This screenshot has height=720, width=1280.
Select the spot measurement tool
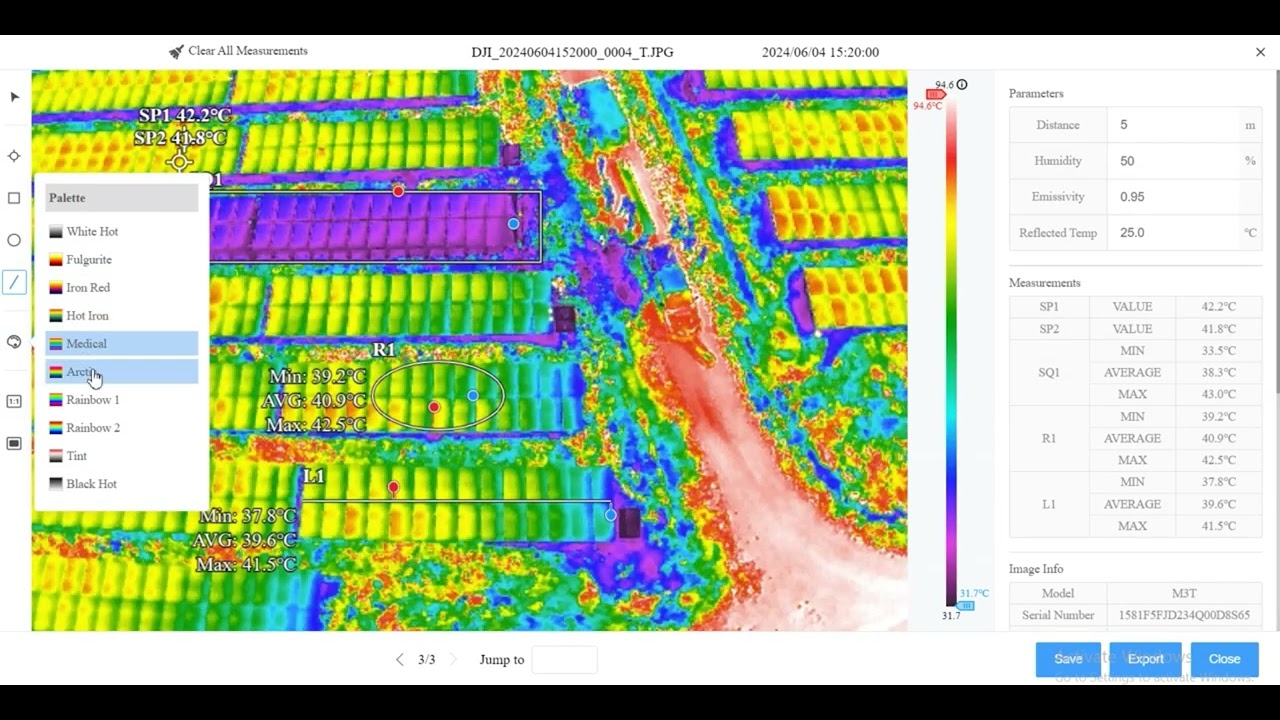click(14, 156)
